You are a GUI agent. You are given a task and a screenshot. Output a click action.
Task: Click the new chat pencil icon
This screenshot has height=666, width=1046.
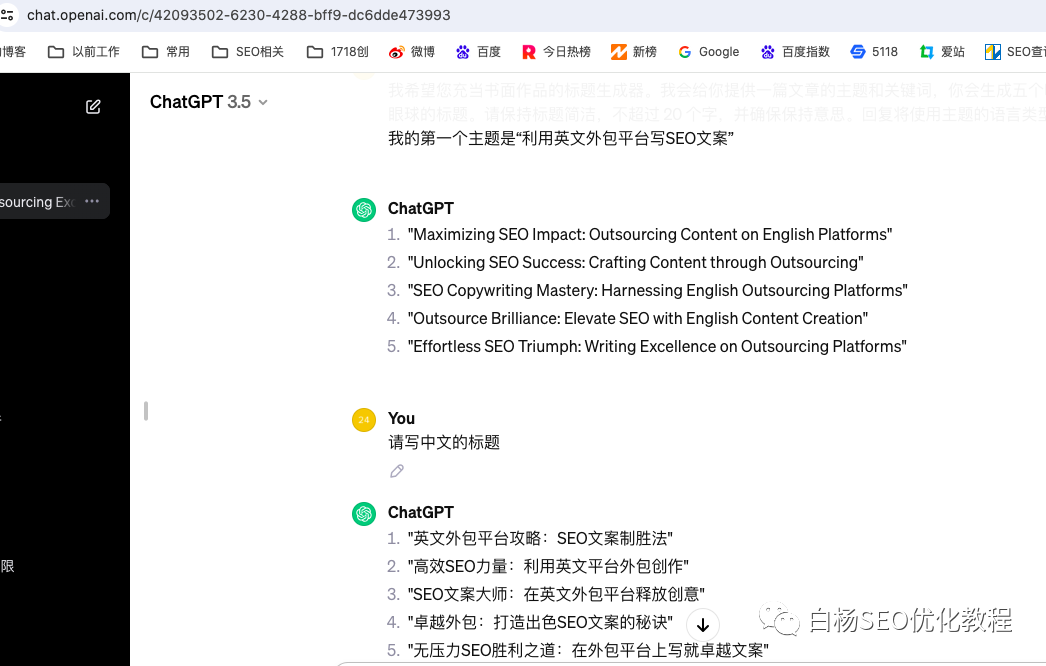click(93, 106)
